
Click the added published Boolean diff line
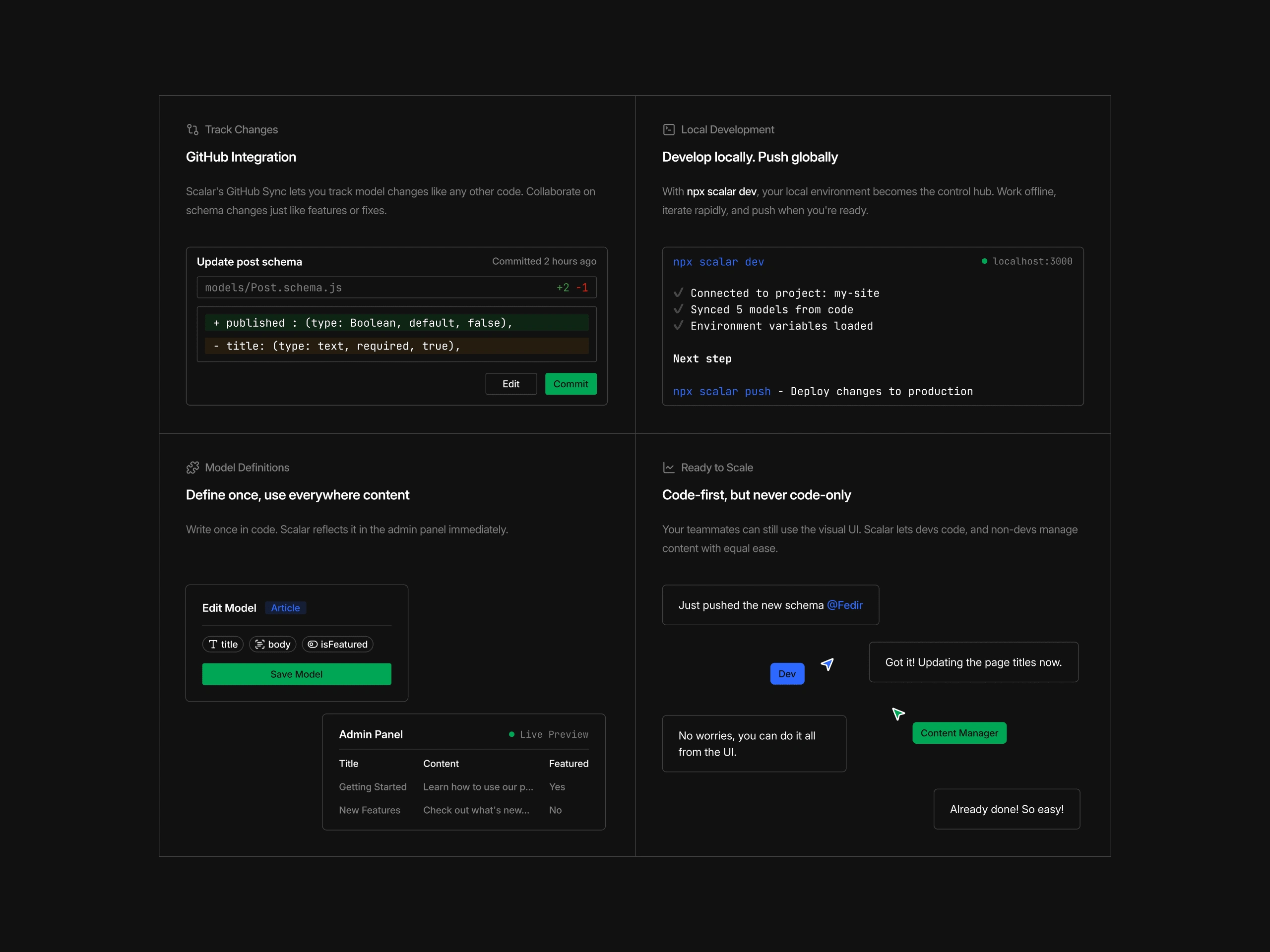(x=397, y=322)
